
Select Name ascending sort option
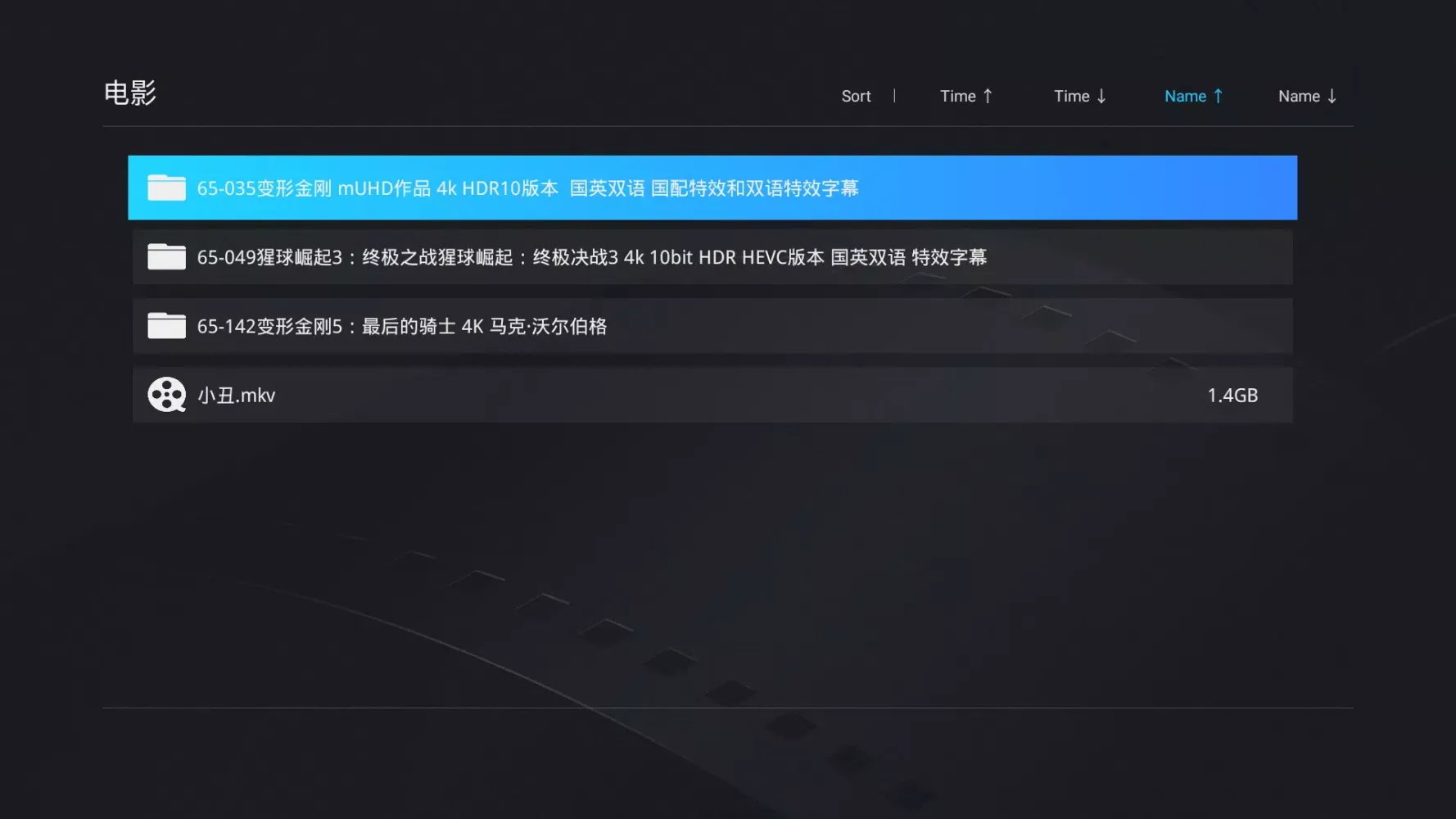(1194, 96)
